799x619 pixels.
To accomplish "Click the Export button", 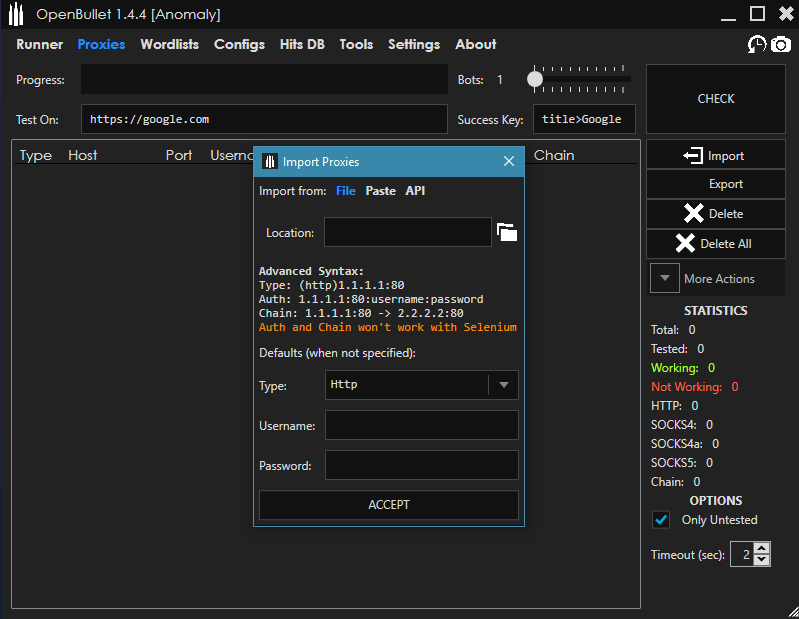I will click(715, 184).
